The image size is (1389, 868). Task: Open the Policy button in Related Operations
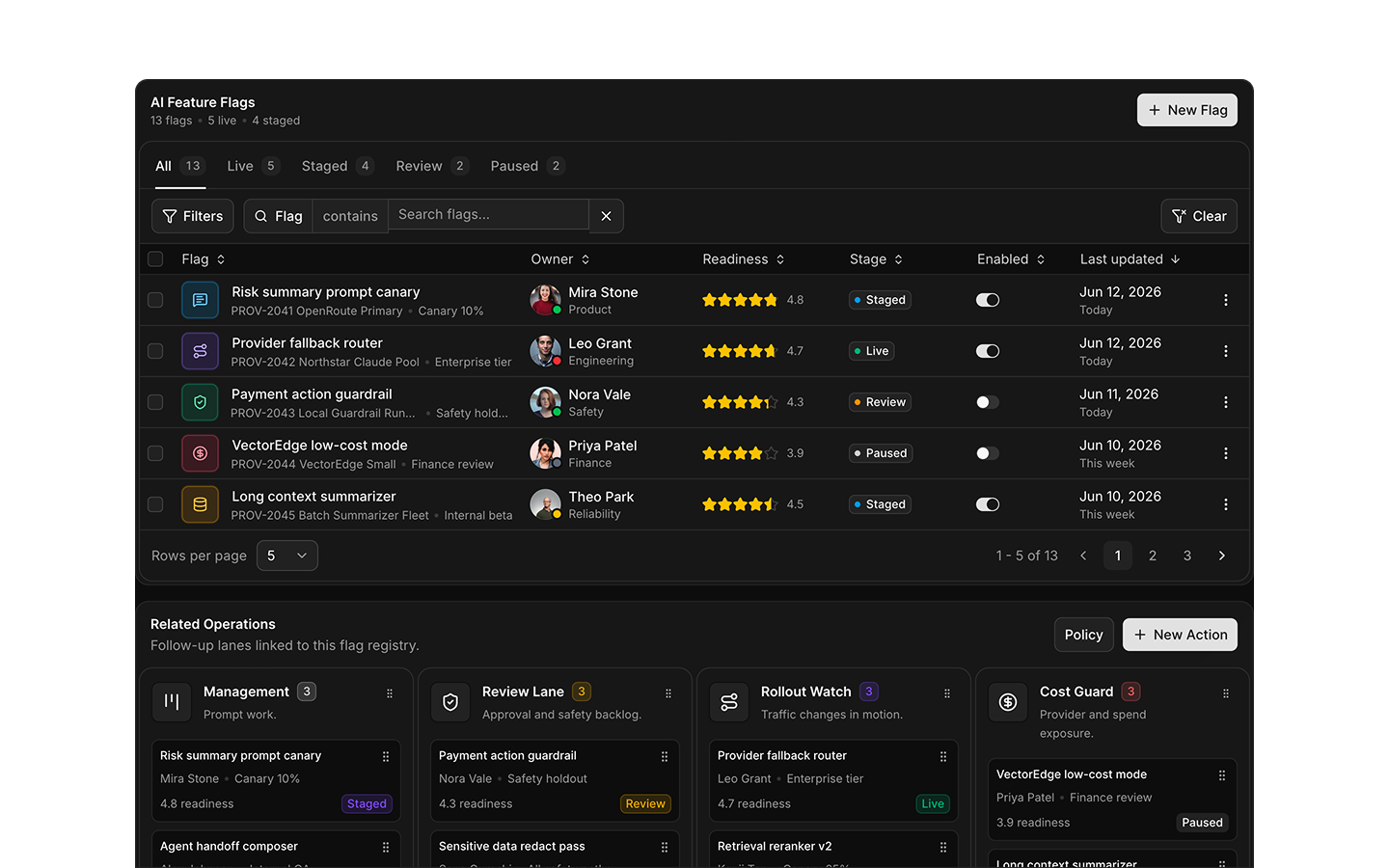pyautogui.click(x=1083, y=635)
